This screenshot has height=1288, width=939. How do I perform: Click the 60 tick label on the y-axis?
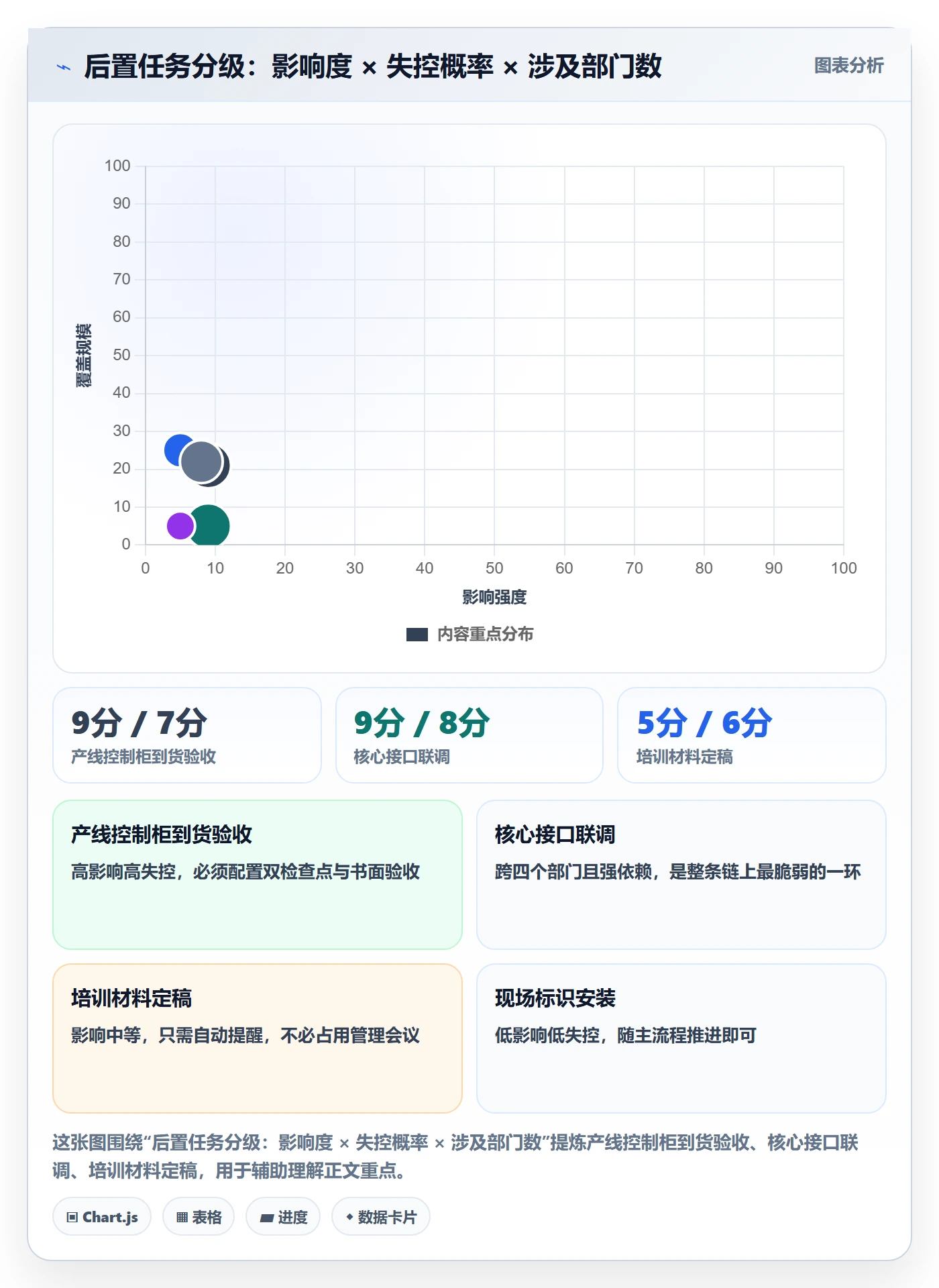tap(121, 317)
